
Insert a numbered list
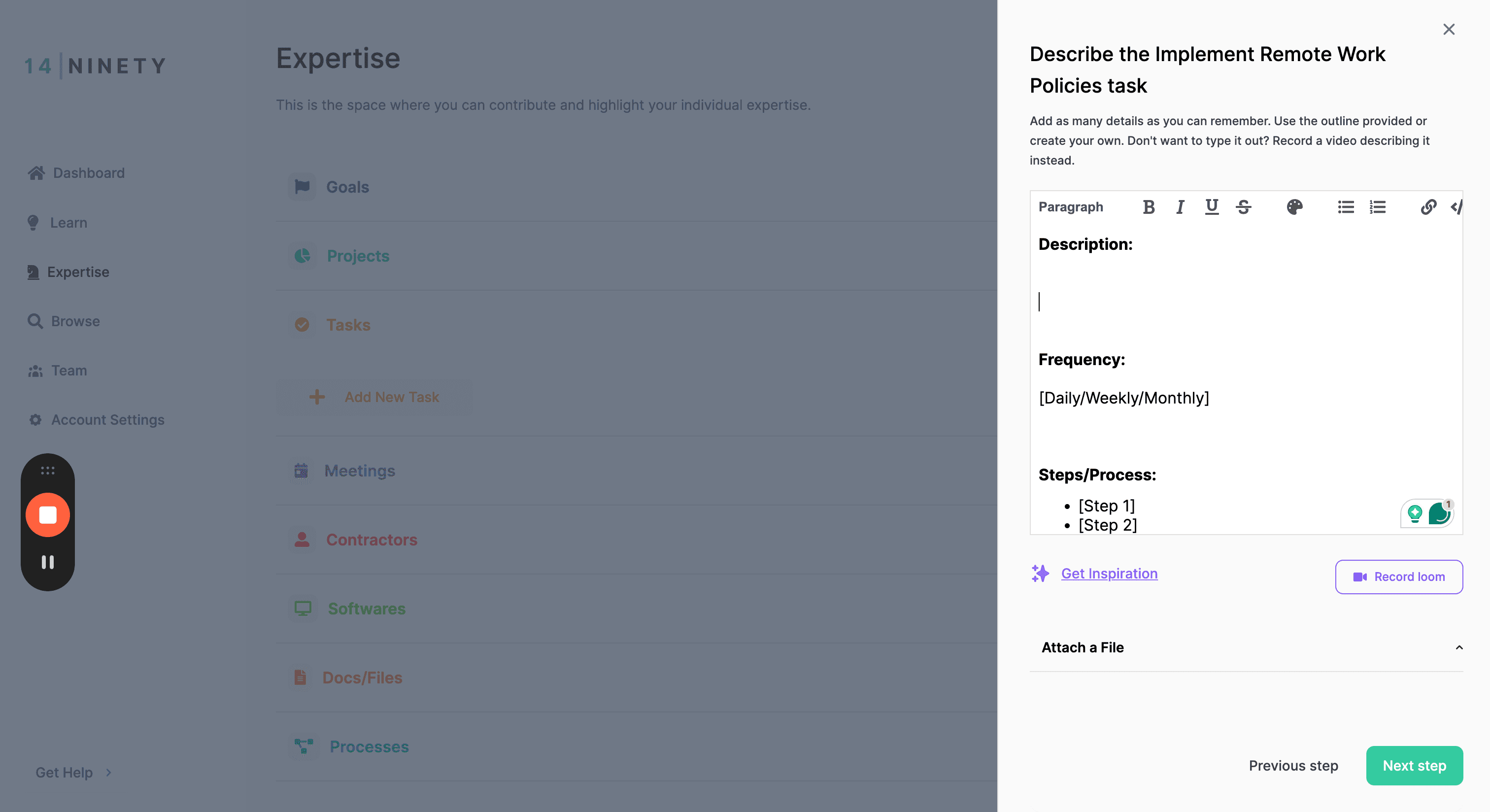tap(1377, 207)
